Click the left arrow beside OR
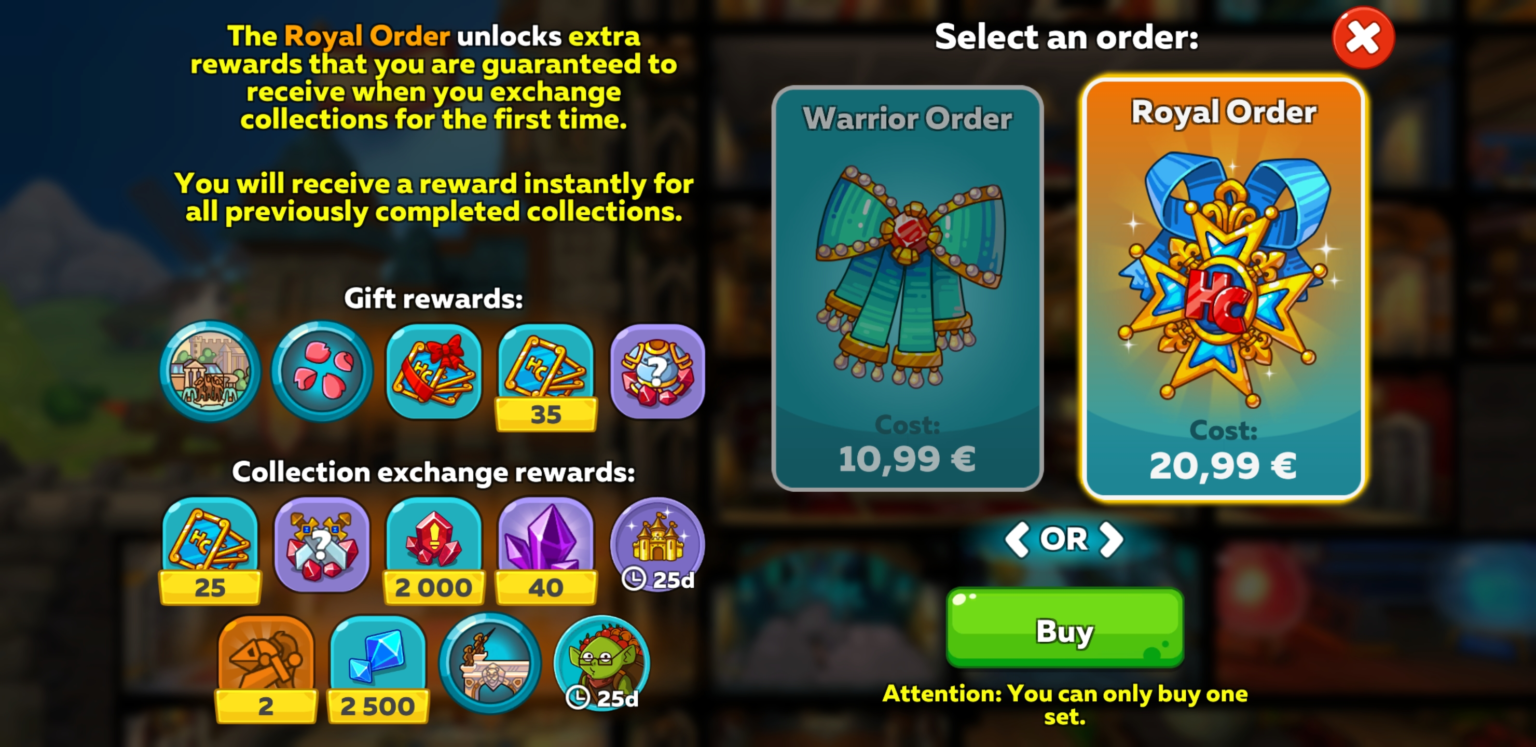Image resolution: width=1536 pixels, height=747 pixels. pyautogui.click(x=1017, y=539)
